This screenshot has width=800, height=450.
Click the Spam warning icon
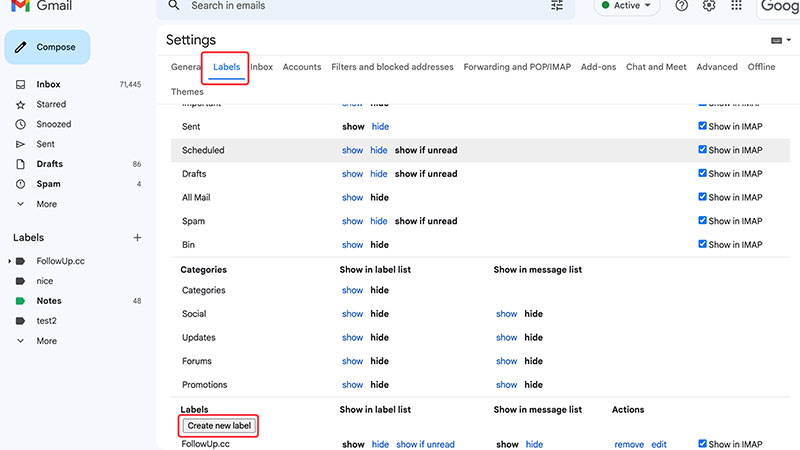point(20,184)
